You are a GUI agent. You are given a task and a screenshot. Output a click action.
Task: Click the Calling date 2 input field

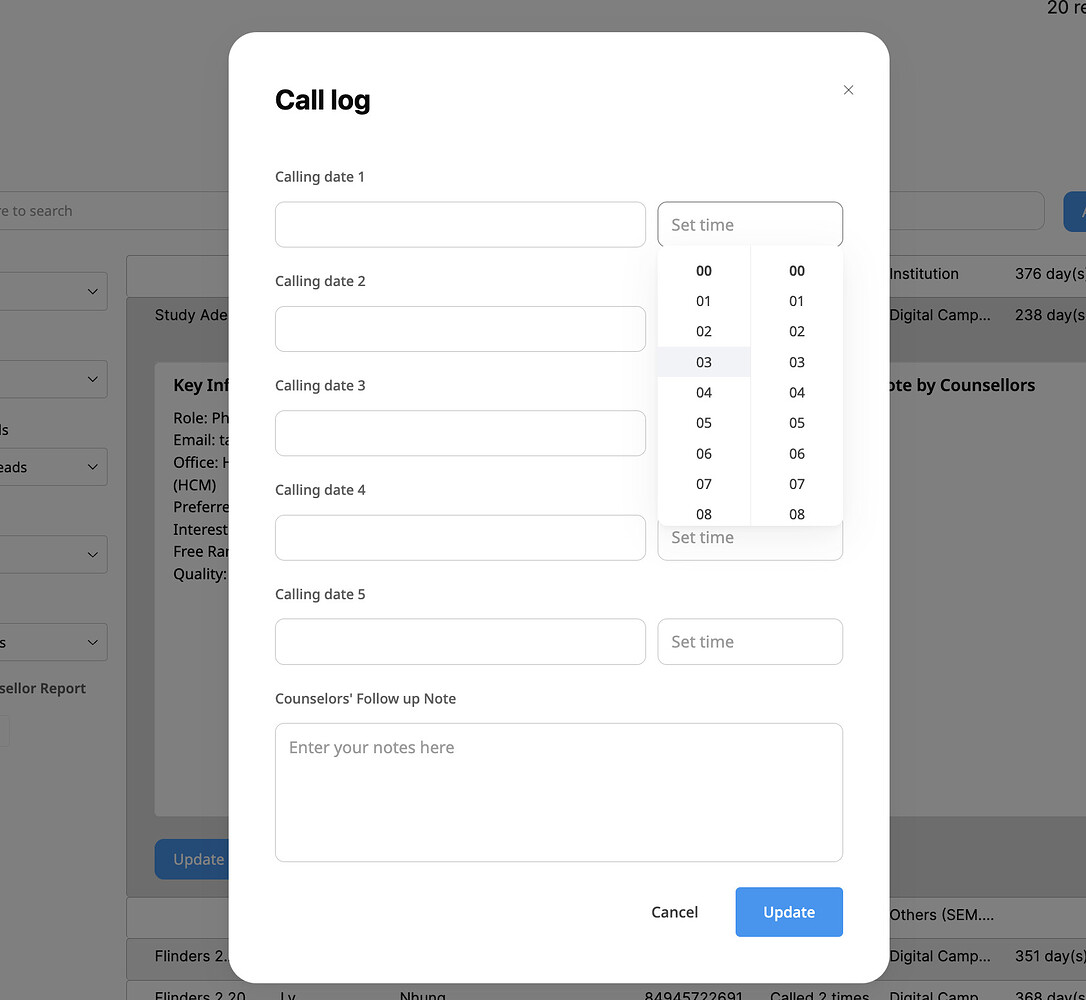(x=460, y=329)
